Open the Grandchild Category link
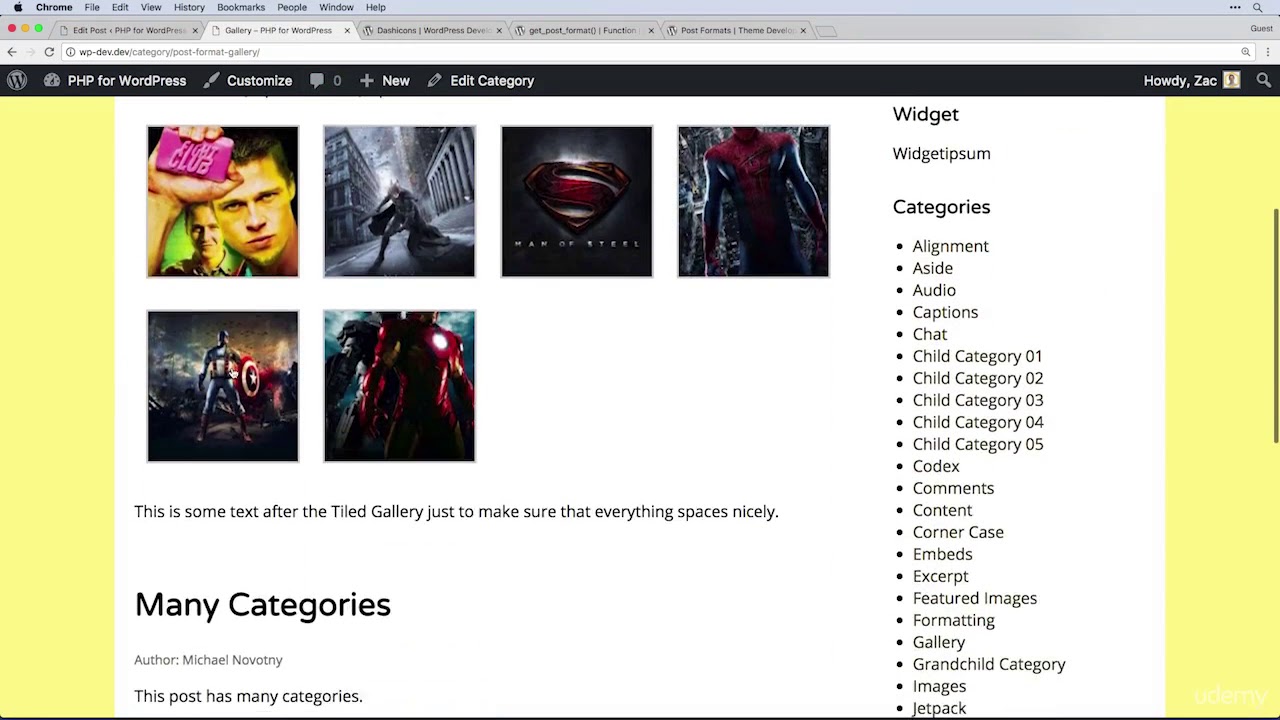The image size is (1280, 720). click(989, 664)
